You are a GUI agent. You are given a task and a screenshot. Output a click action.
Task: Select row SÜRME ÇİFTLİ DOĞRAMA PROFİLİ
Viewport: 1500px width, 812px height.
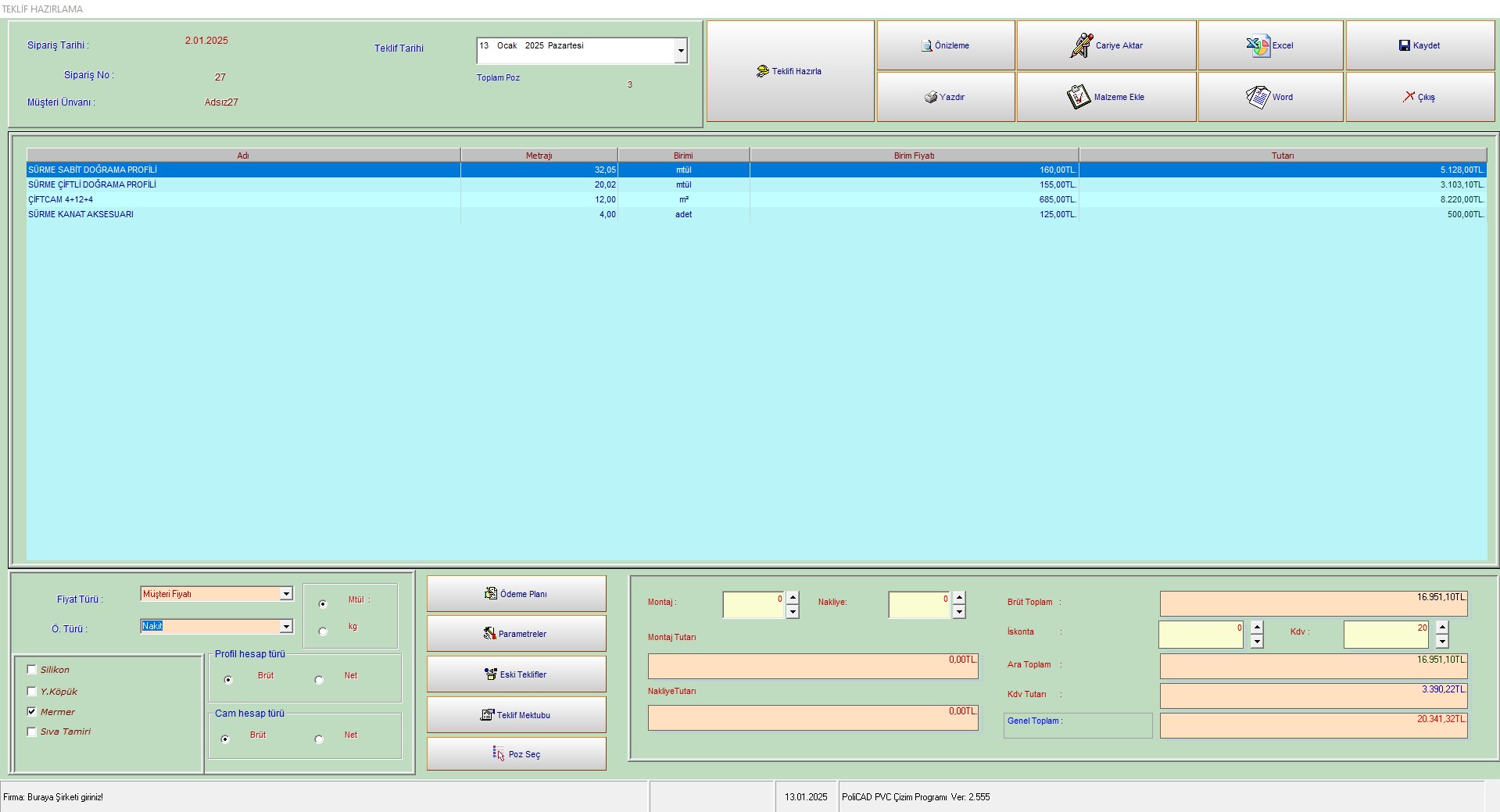(756, 184)
